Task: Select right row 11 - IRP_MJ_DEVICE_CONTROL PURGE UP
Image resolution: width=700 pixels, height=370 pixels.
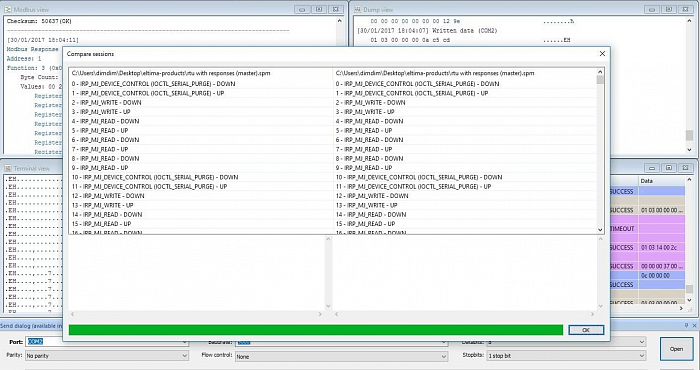Action: [x=464, y=187]
